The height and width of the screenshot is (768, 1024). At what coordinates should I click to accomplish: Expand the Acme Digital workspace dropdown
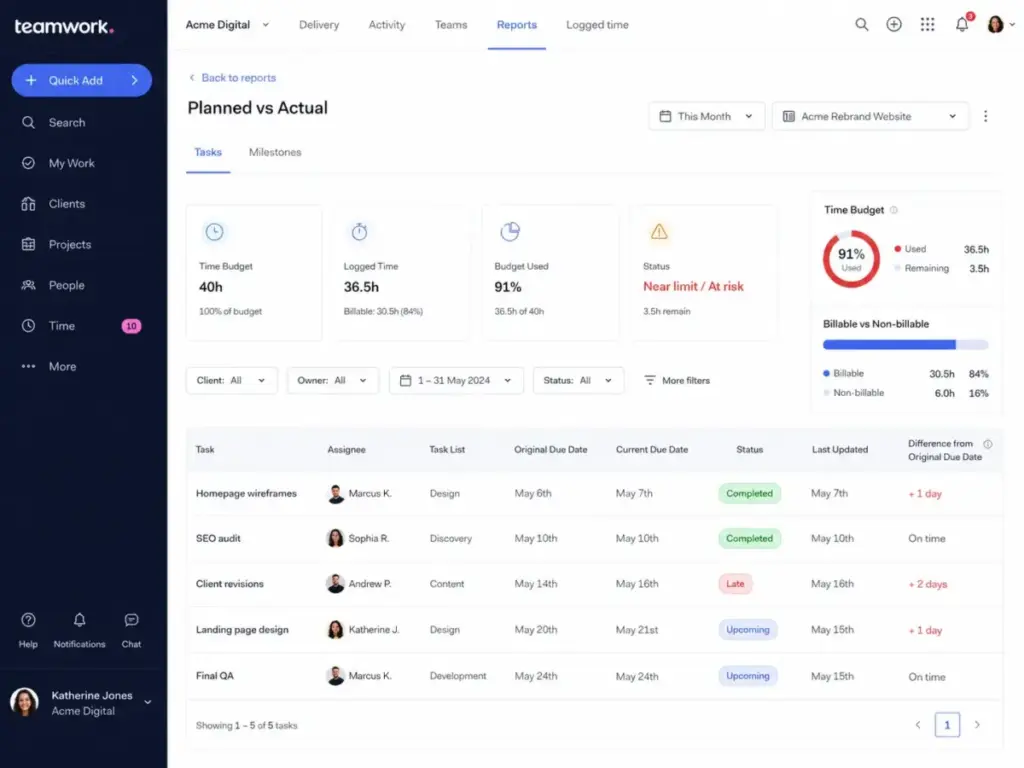coord(227,25)
